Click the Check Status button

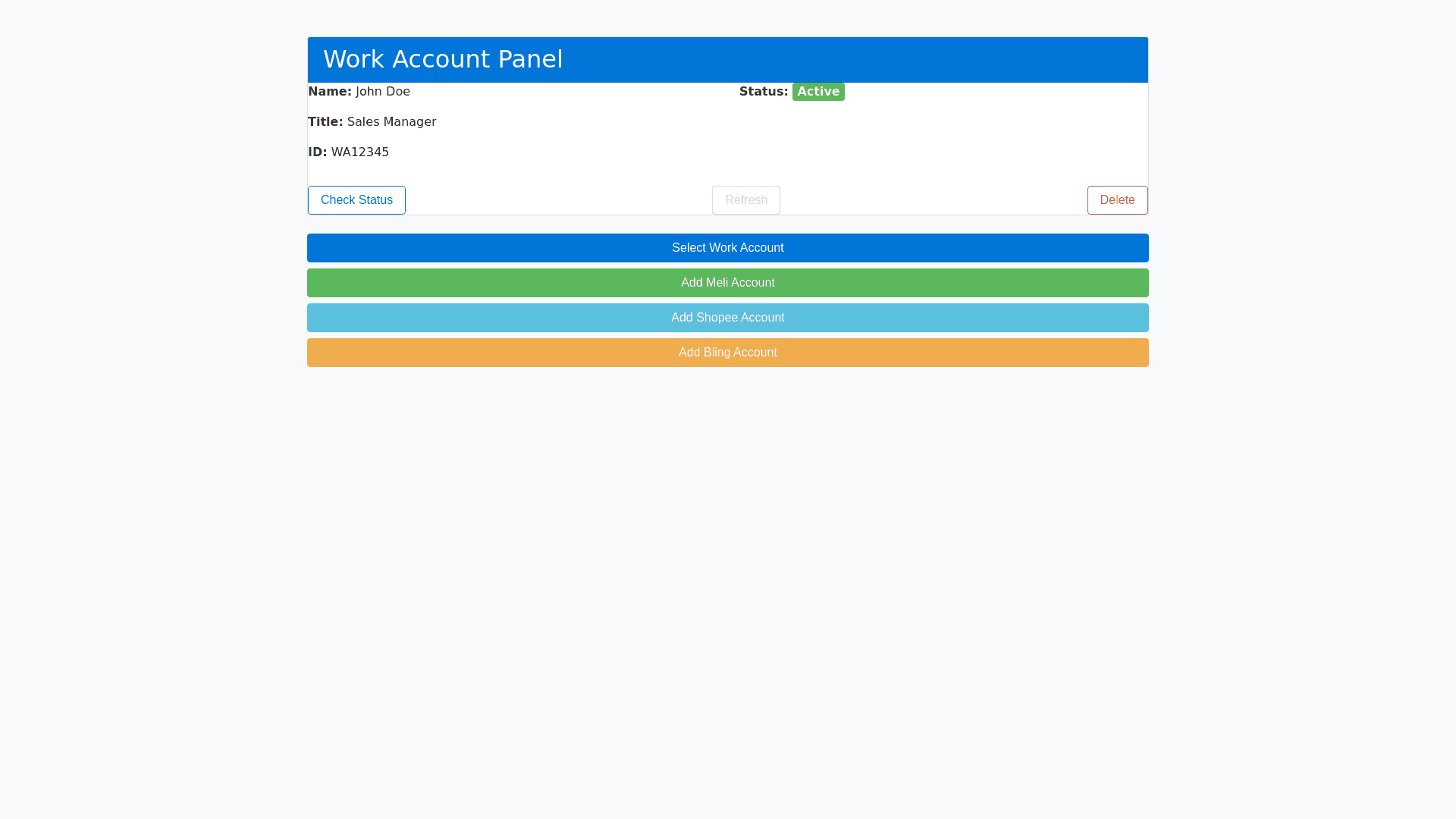(x=356, y=200)
